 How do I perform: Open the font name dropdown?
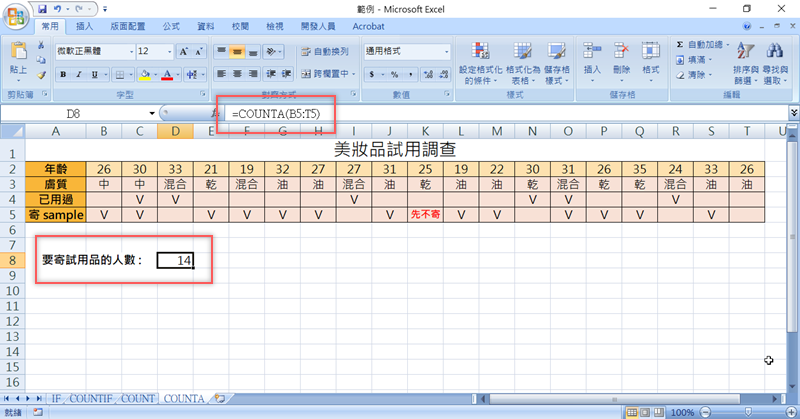click(x=131, y=52)
